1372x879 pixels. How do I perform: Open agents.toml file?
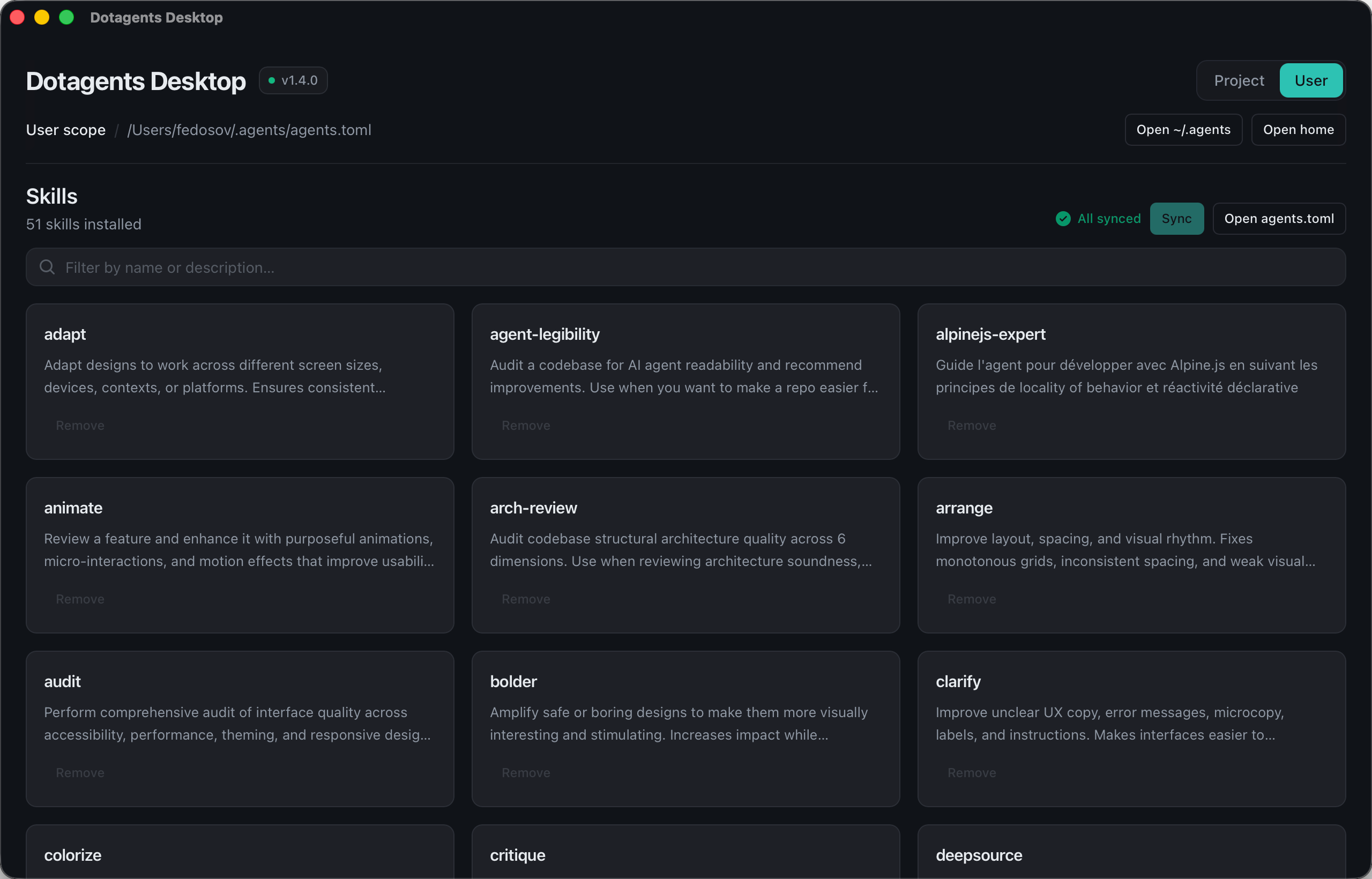point(1278,219)
